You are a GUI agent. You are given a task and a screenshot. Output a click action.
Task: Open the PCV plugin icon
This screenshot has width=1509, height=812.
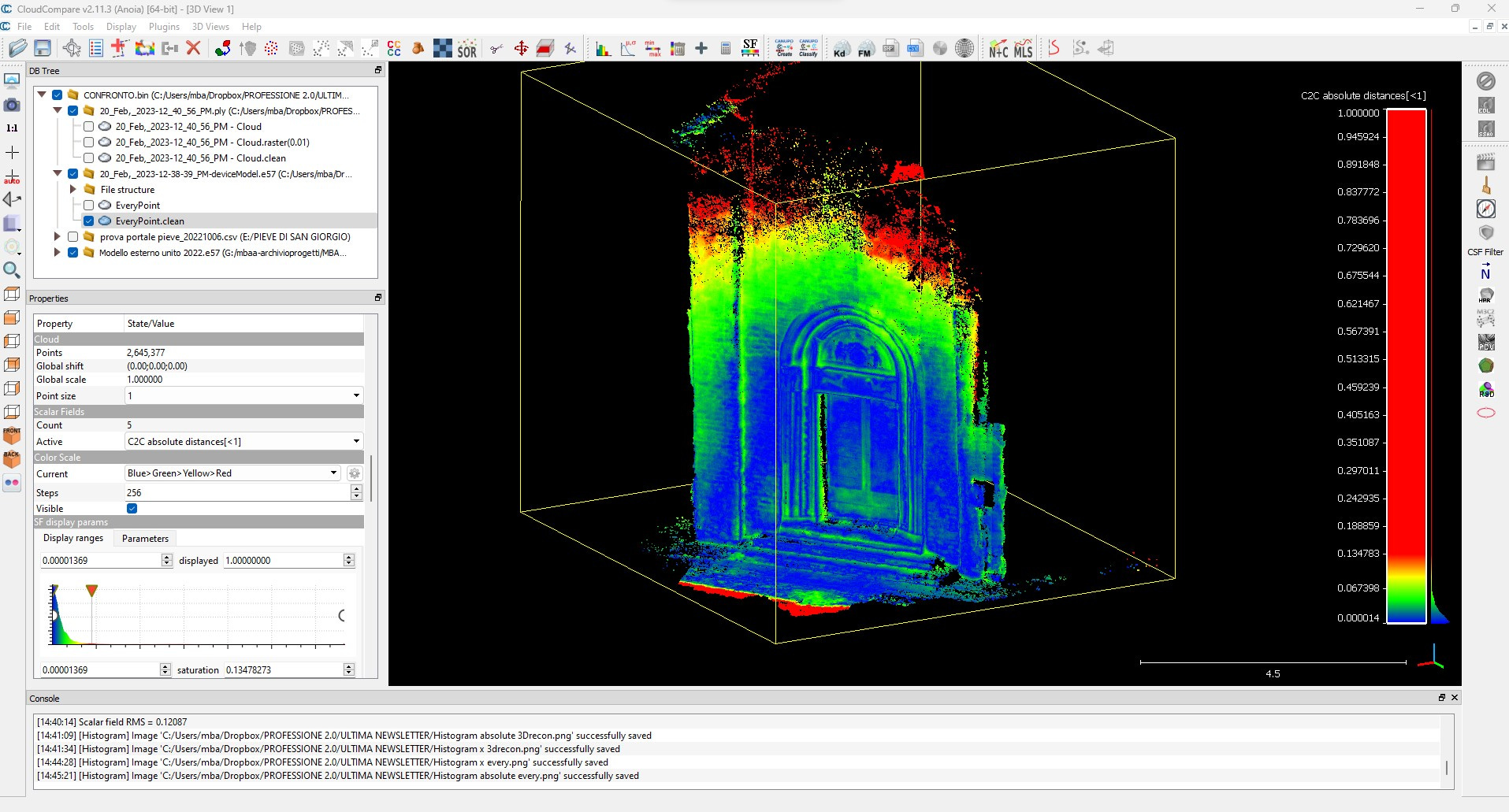click(x=1486, y=343)
